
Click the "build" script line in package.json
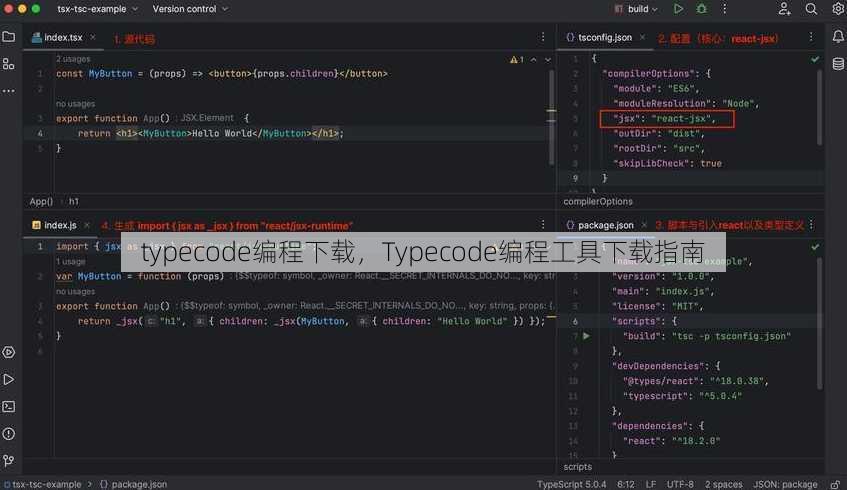707,336
